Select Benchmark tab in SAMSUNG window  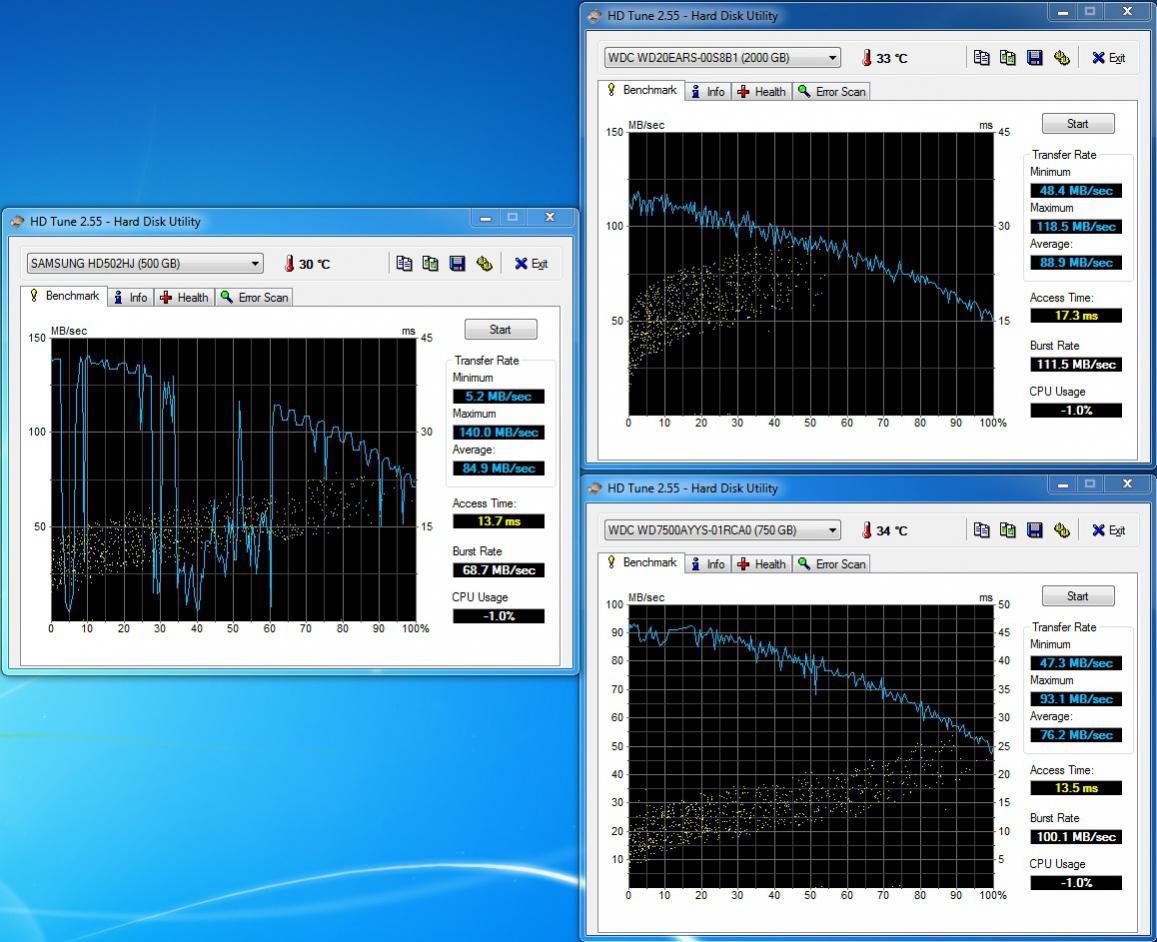click(64, 296)
